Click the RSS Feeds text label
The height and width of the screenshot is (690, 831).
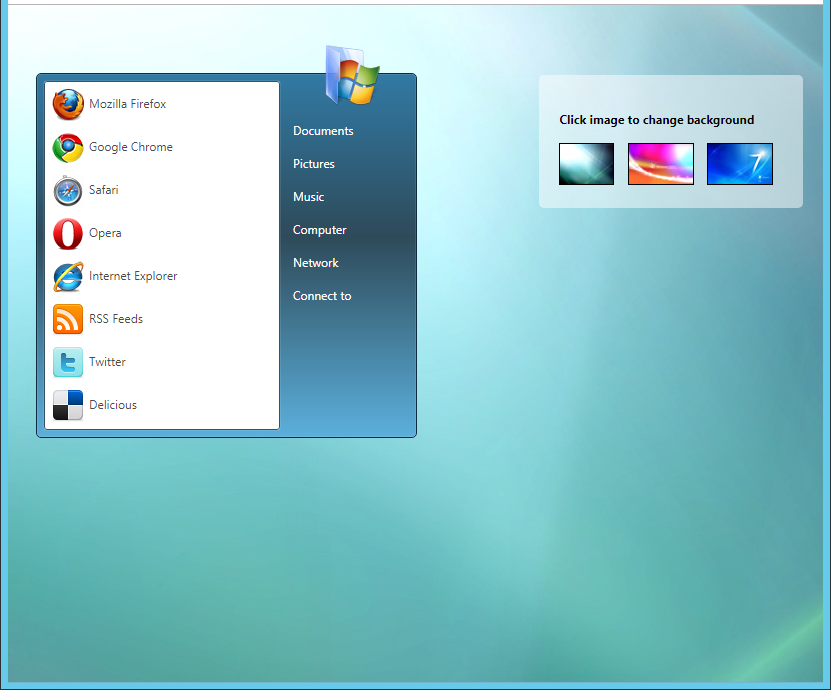(116, 319)
